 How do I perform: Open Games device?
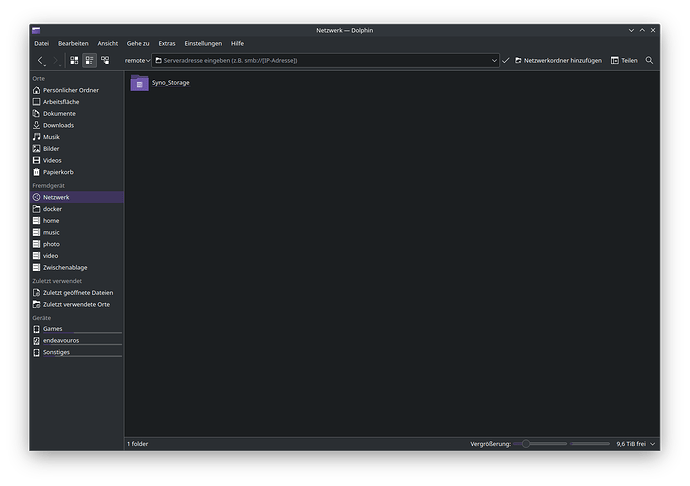click(77, 329)
